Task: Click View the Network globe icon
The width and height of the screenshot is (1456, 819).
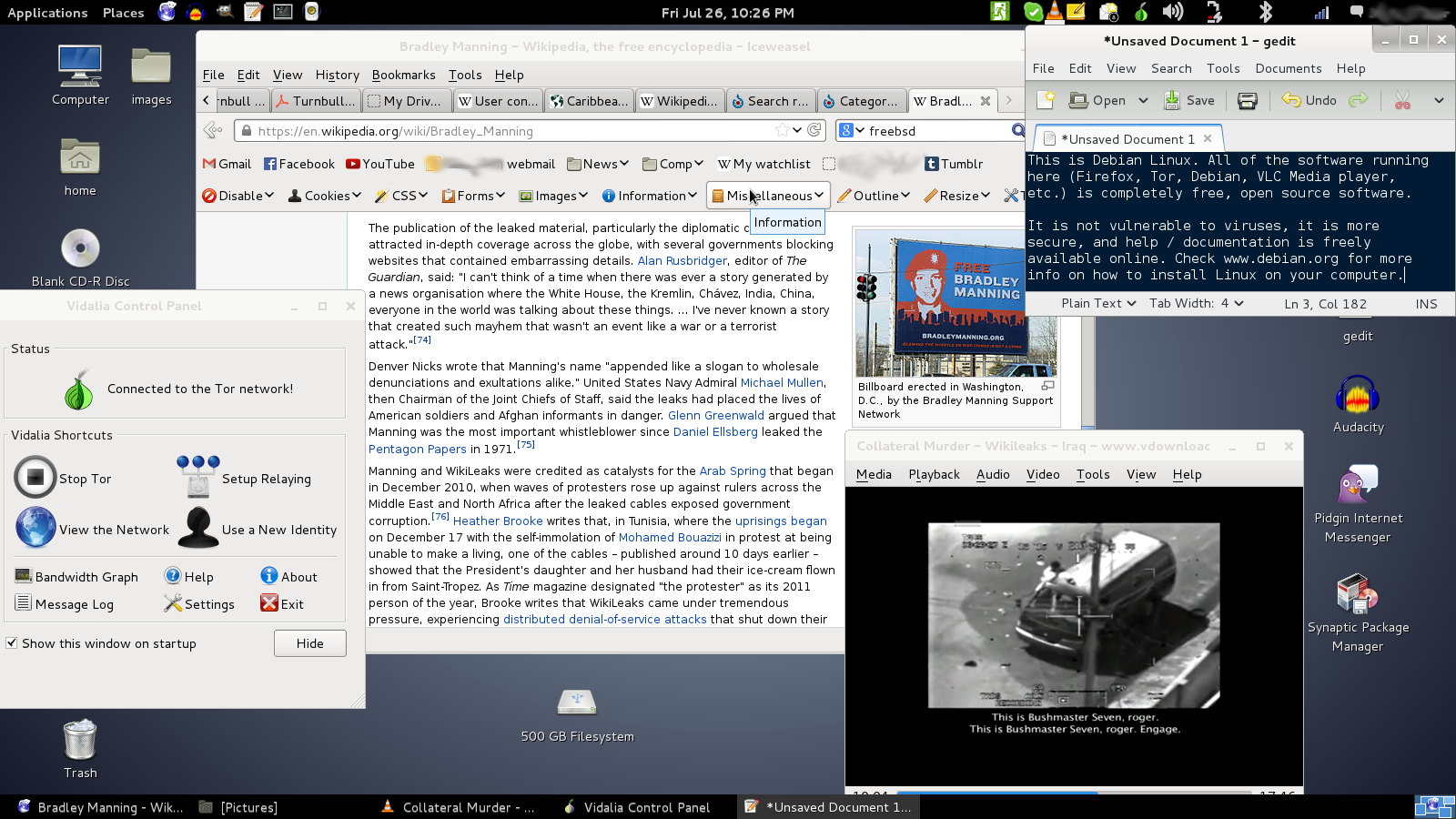Action: [x=35, y=529]
